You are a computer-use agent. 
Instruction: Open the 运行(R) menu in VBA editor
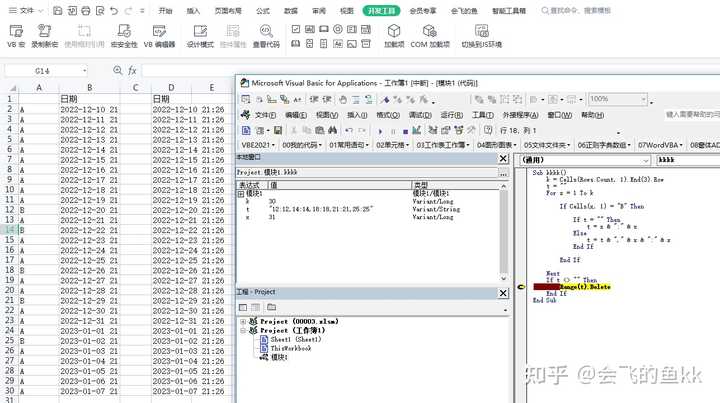(x=452, y=115)
